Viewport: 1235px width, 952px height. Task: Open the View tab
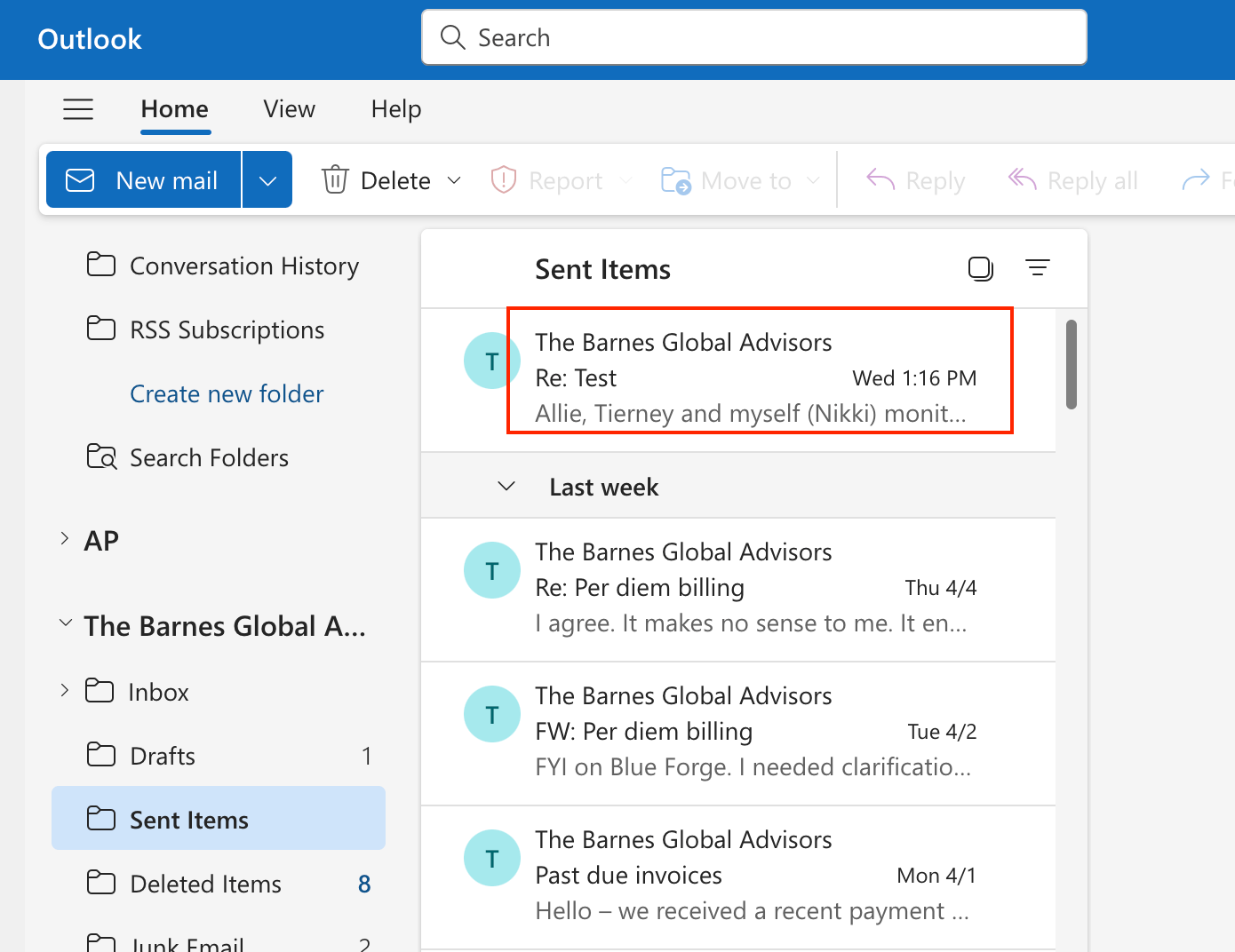(x=290, y=109)
